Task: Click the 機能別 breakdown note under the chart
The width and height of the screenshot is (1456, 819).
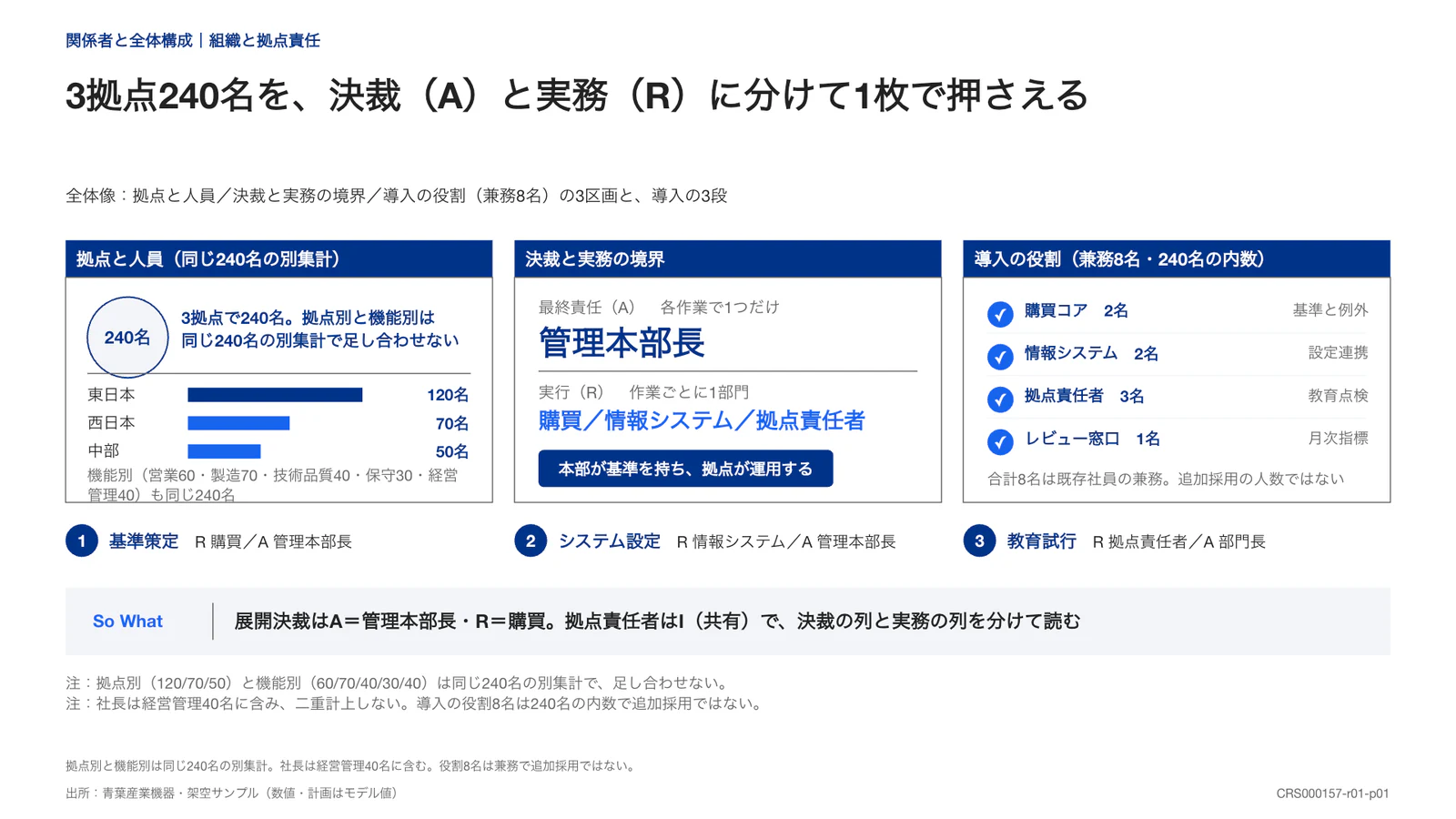Action: 273,485
